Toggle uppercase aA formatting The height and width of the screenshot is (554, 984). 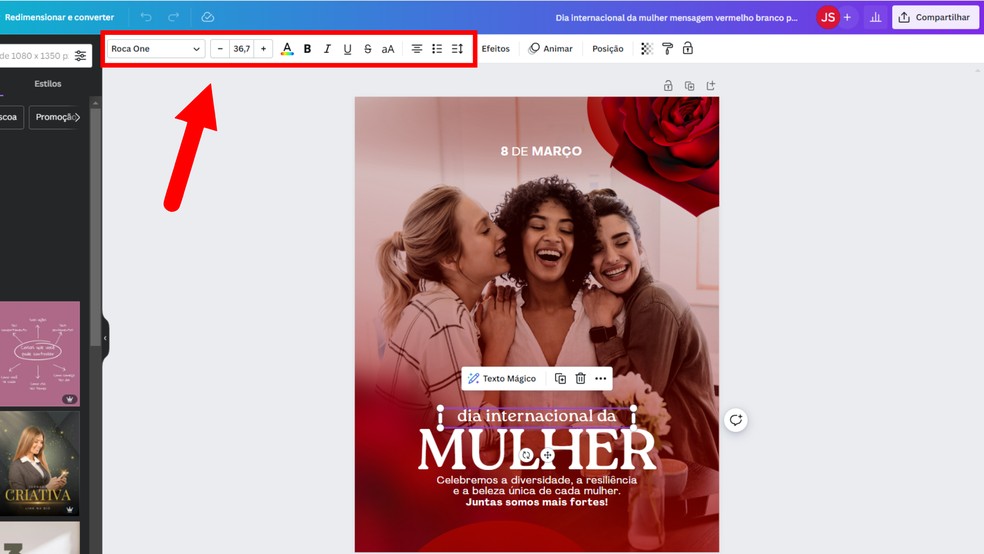coord(388,49)
